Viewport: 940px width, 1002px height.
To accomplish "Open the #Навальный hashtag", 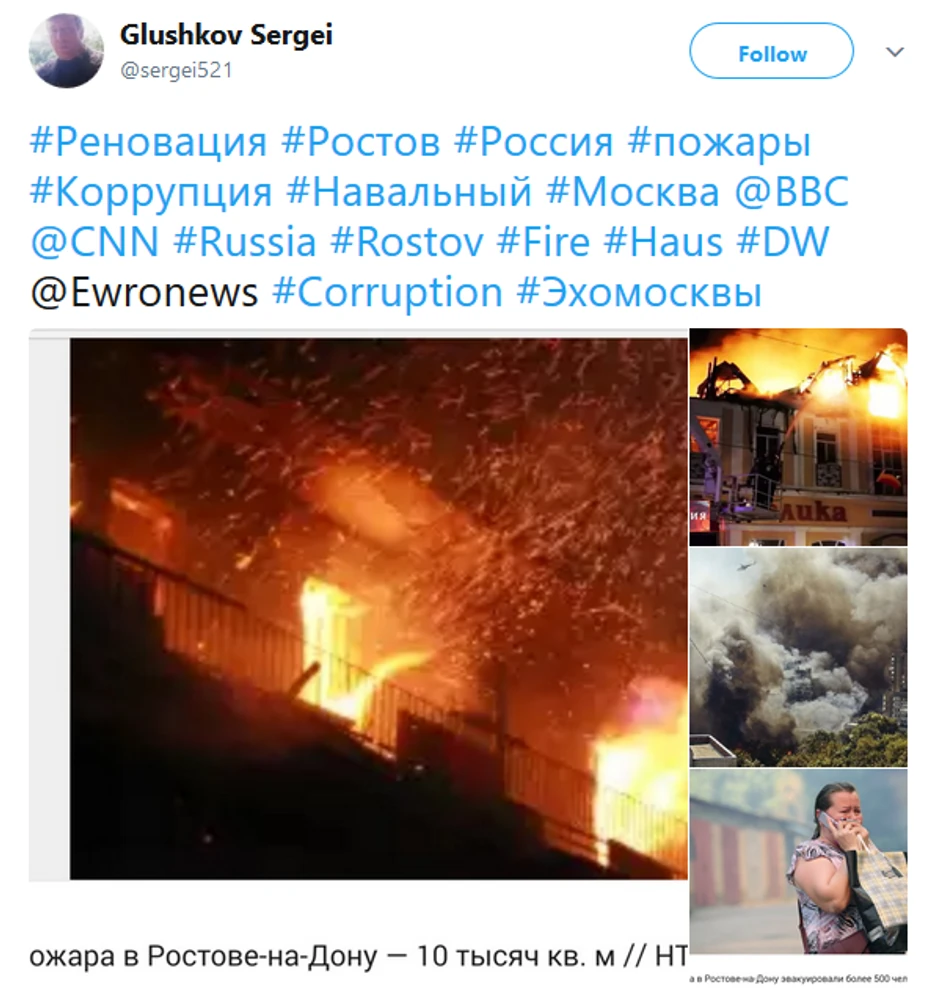I will pos(409,192).
